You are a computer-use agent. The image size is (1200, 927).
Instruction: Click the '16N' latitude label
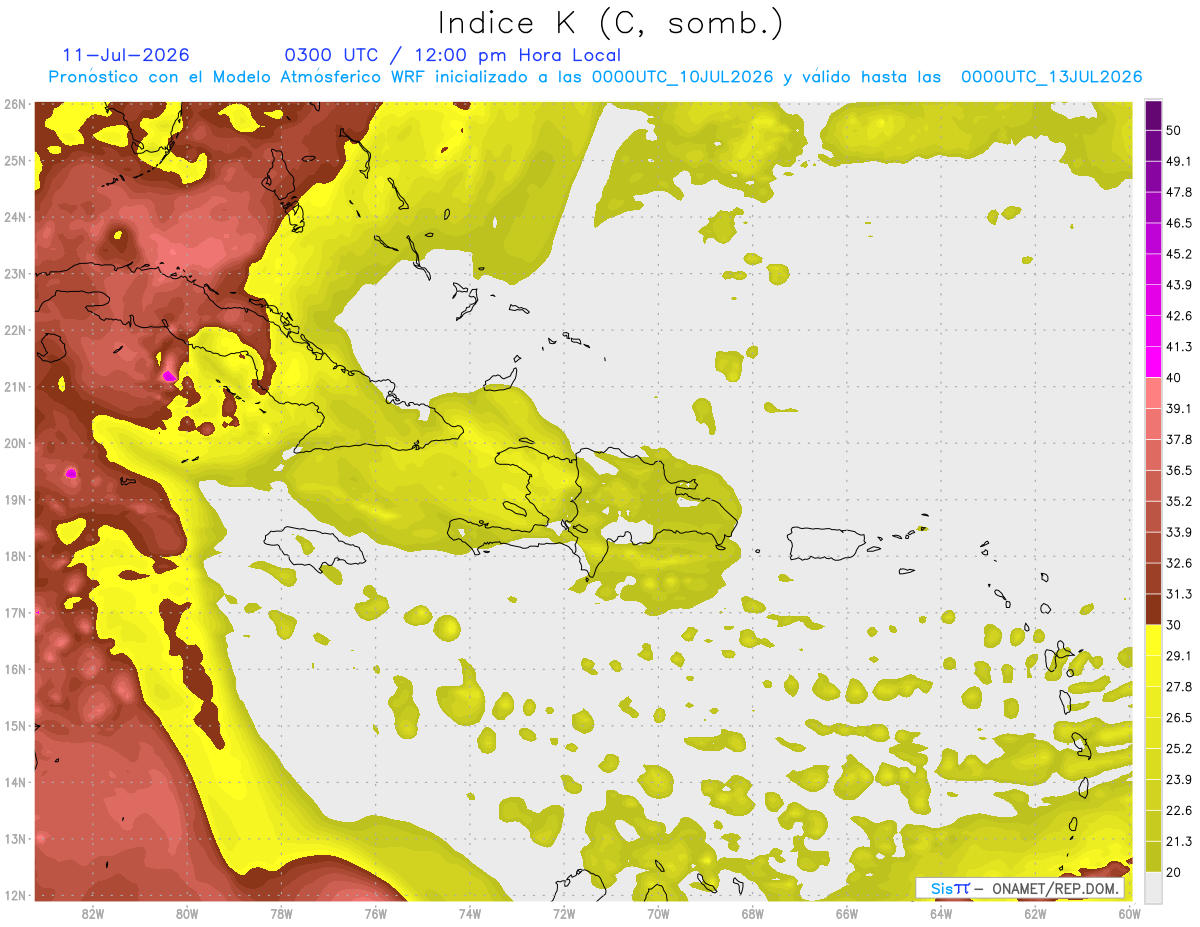tap(15, 669)
